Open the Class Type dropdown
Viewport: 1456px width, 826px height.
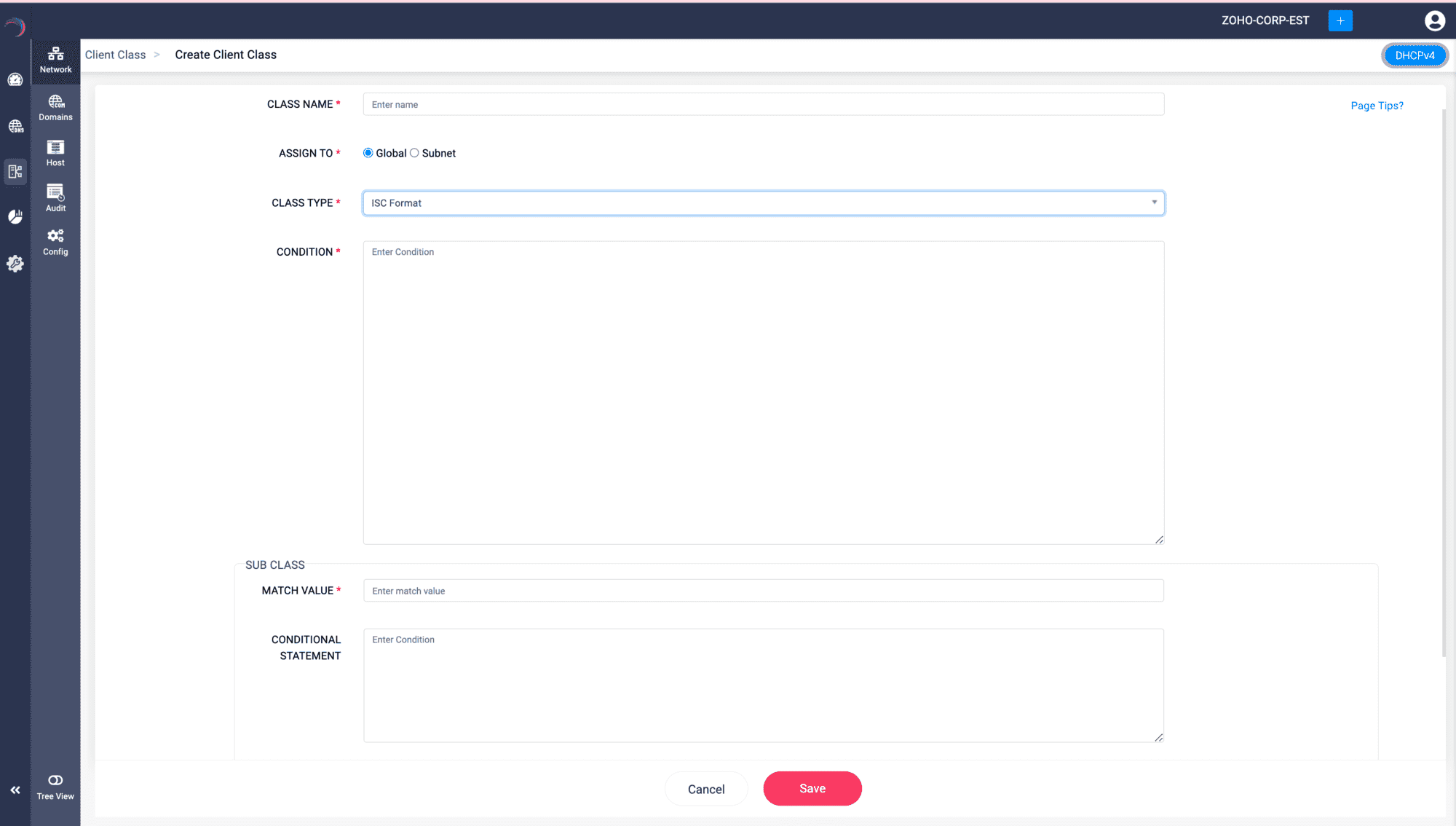coord(763,203)
